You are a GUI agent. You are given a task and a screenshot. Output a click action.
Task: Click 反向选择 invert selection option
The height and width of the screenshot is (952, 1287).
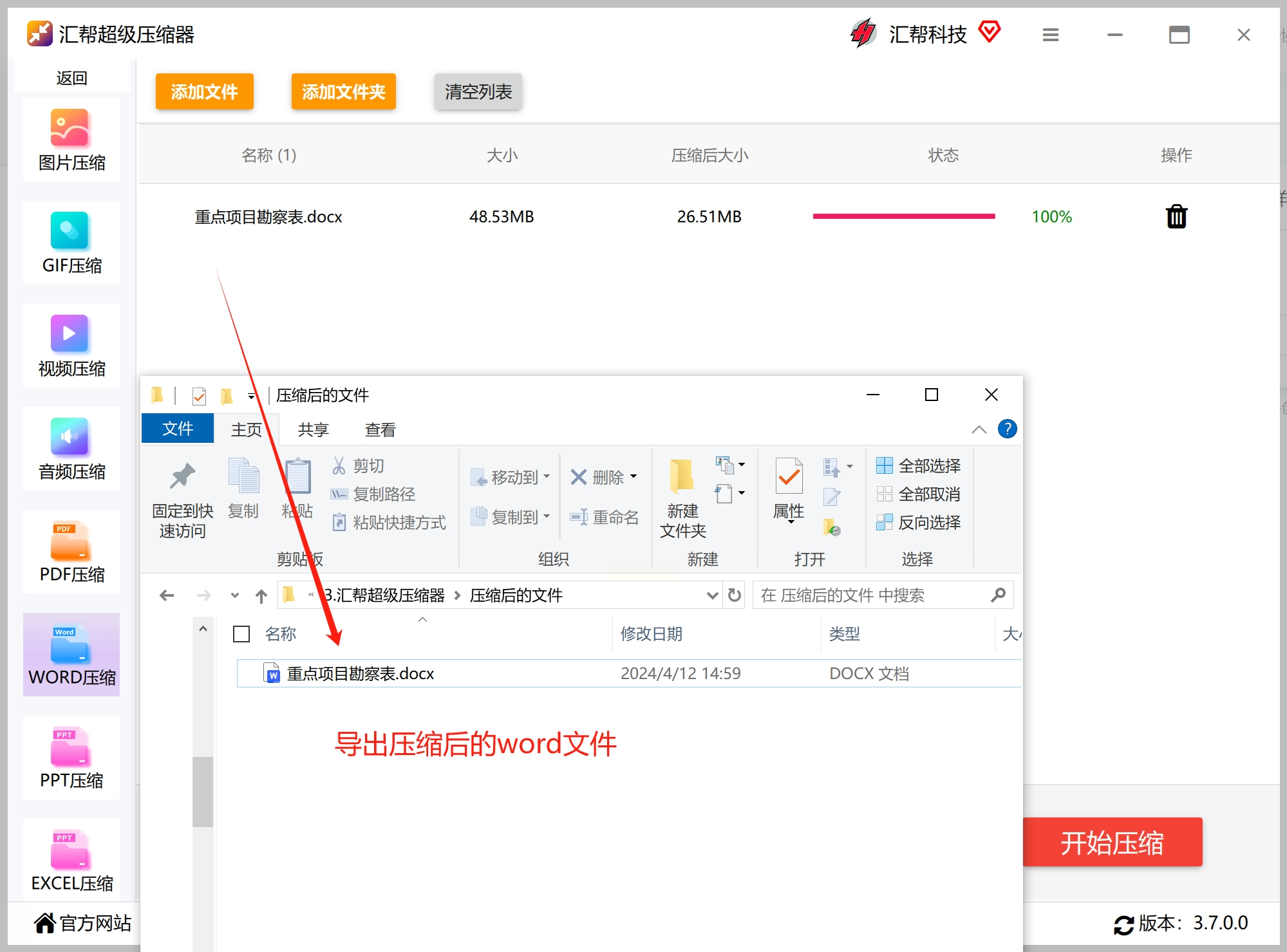(x=919, y=522)
